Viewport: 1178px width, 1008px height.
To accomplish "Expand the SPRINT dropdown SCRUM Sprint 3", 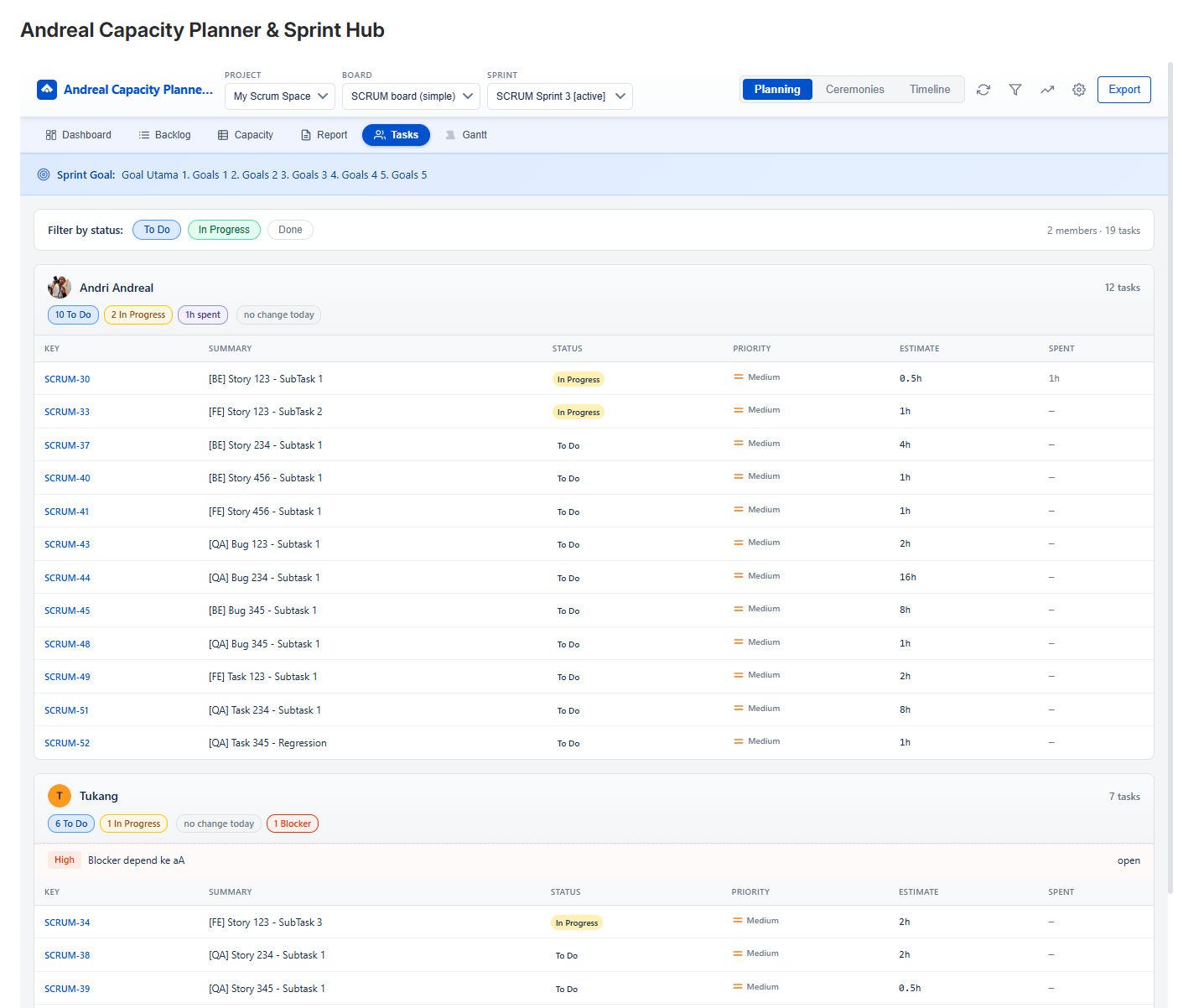I will [x=559, y=96].
